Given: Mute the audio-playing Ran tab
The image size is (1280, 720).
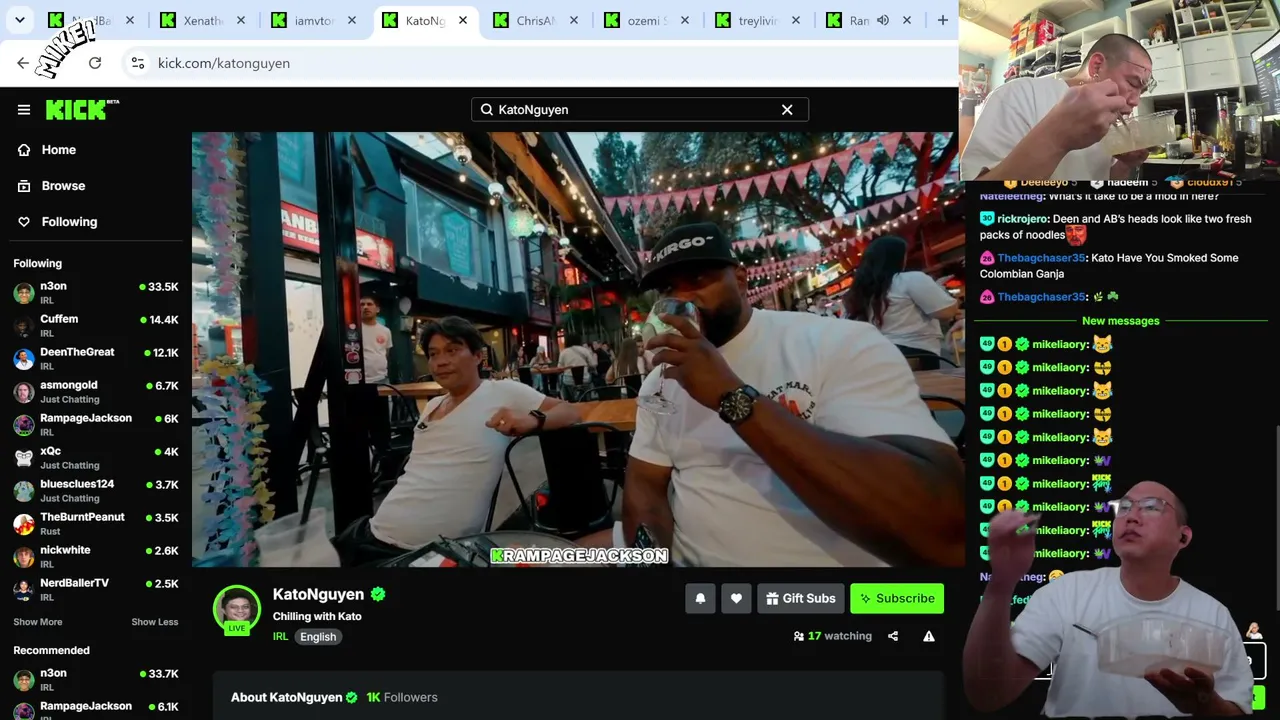Looking at the screenshot, I should 883,21.
